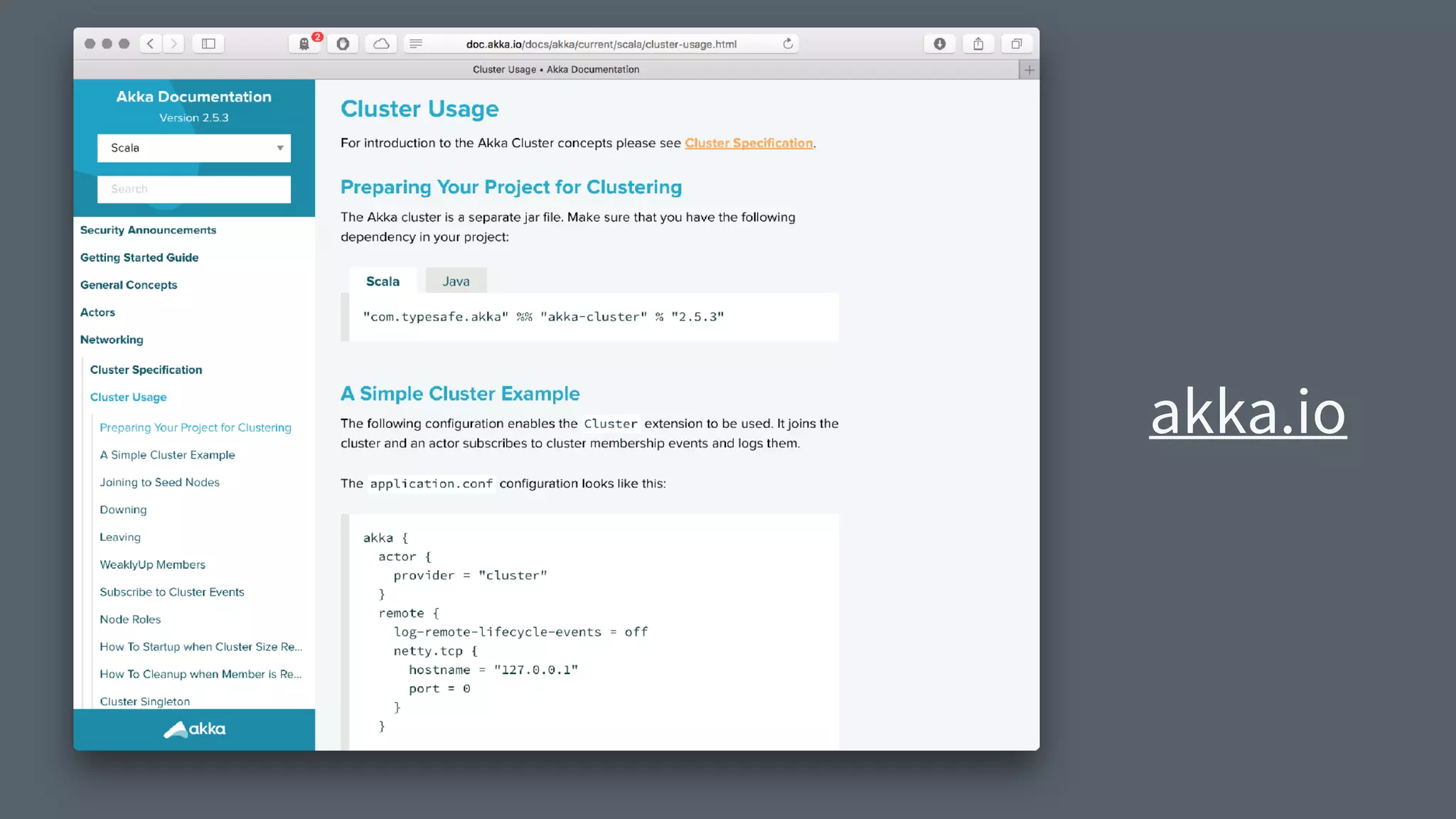This screenshot has height=819, width=1456.
Task: Open the Cluster Specification orange link
Action: click(749, 144)
